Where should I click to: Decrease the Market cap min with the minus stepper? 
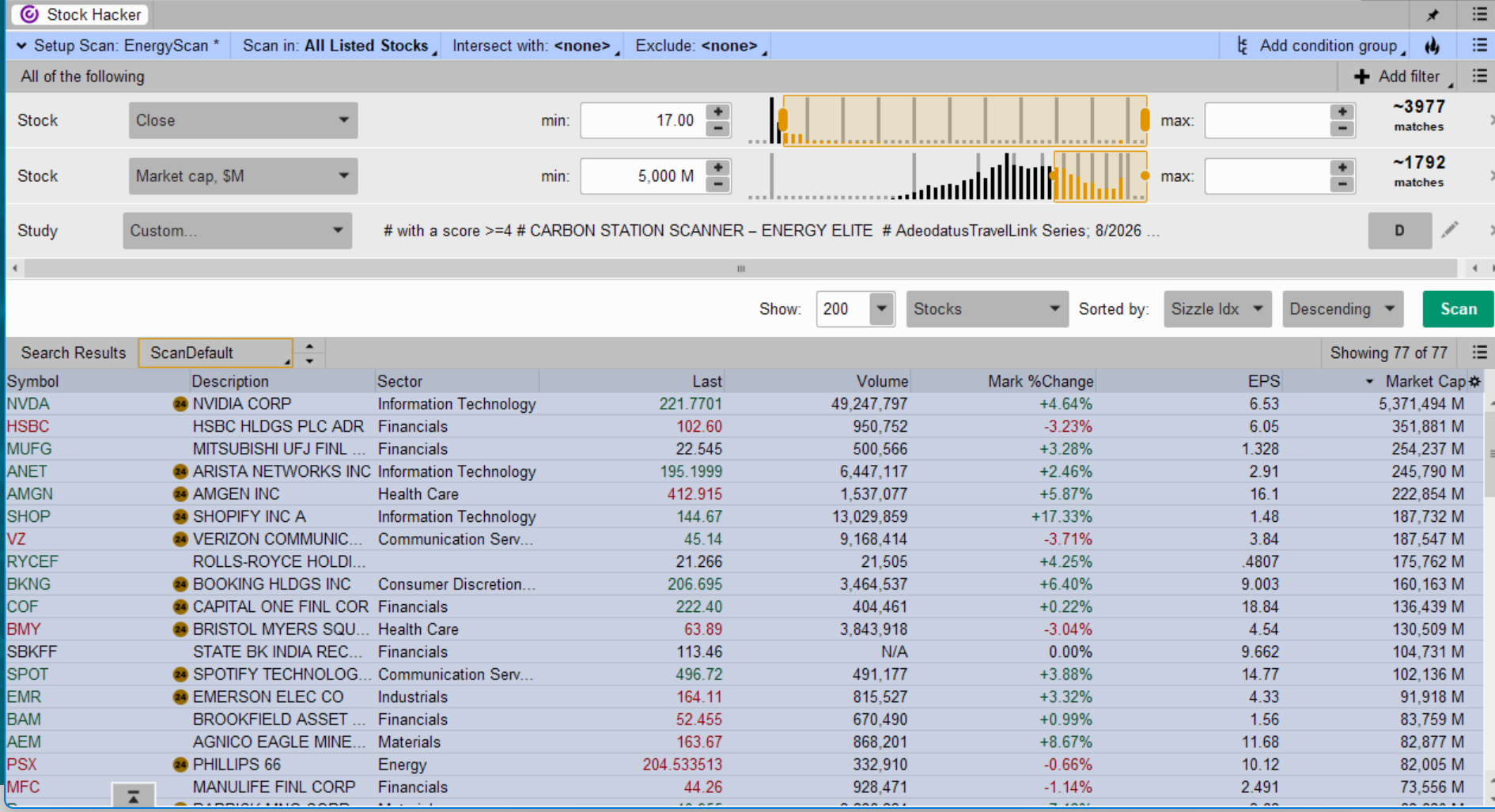point(718,185)
